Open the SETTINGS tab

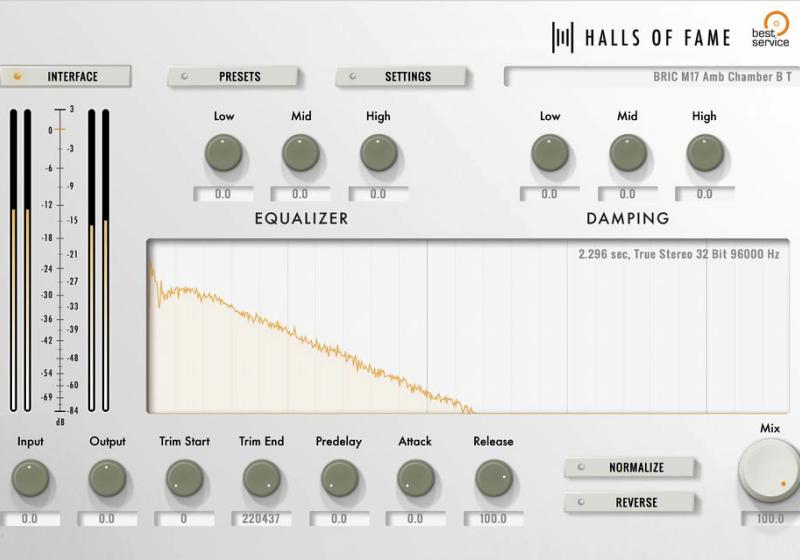pyautogui.click(x=401, y=77)
